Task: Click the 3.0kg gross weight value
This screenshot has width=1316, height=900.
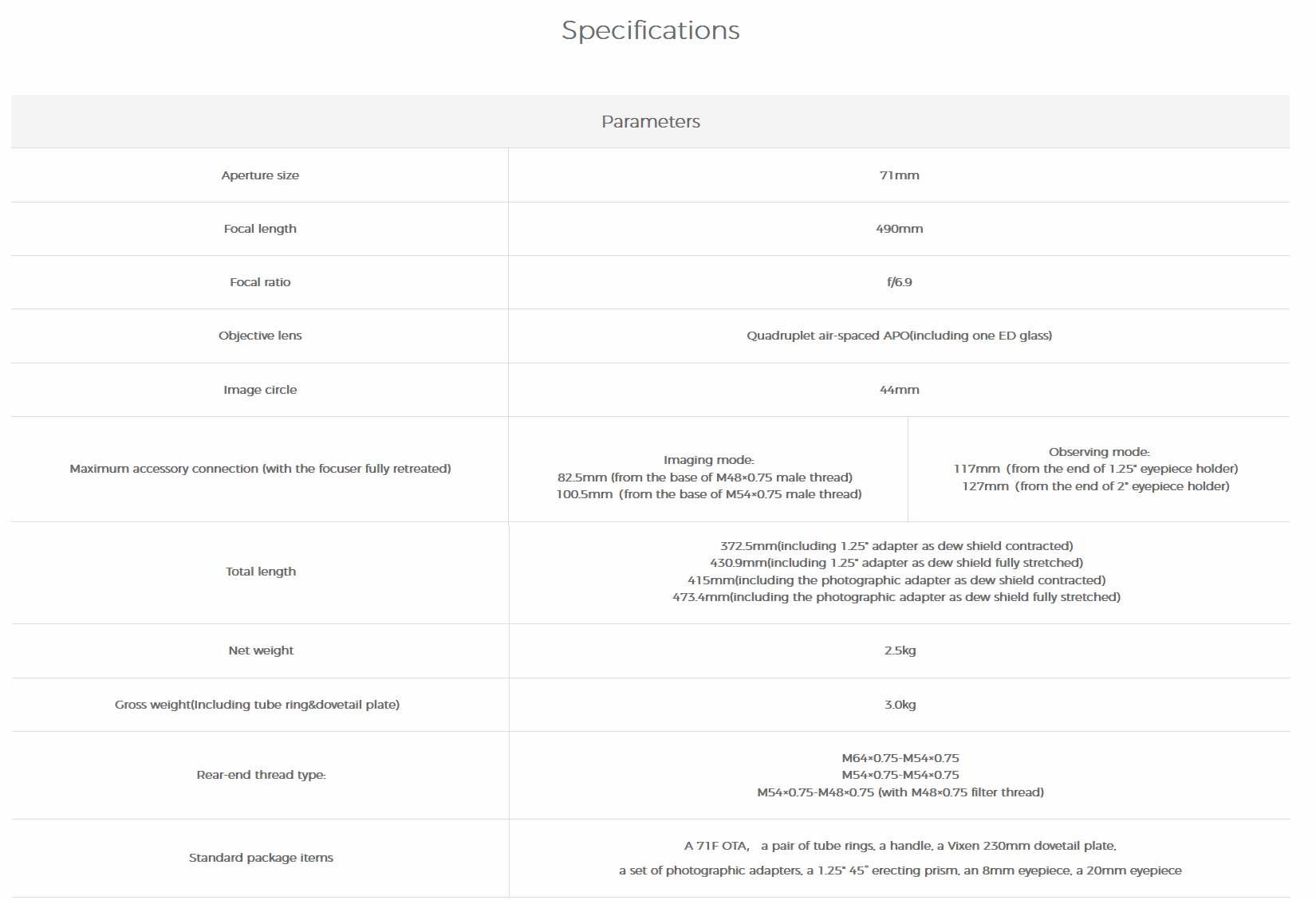Action: (900, 705)
